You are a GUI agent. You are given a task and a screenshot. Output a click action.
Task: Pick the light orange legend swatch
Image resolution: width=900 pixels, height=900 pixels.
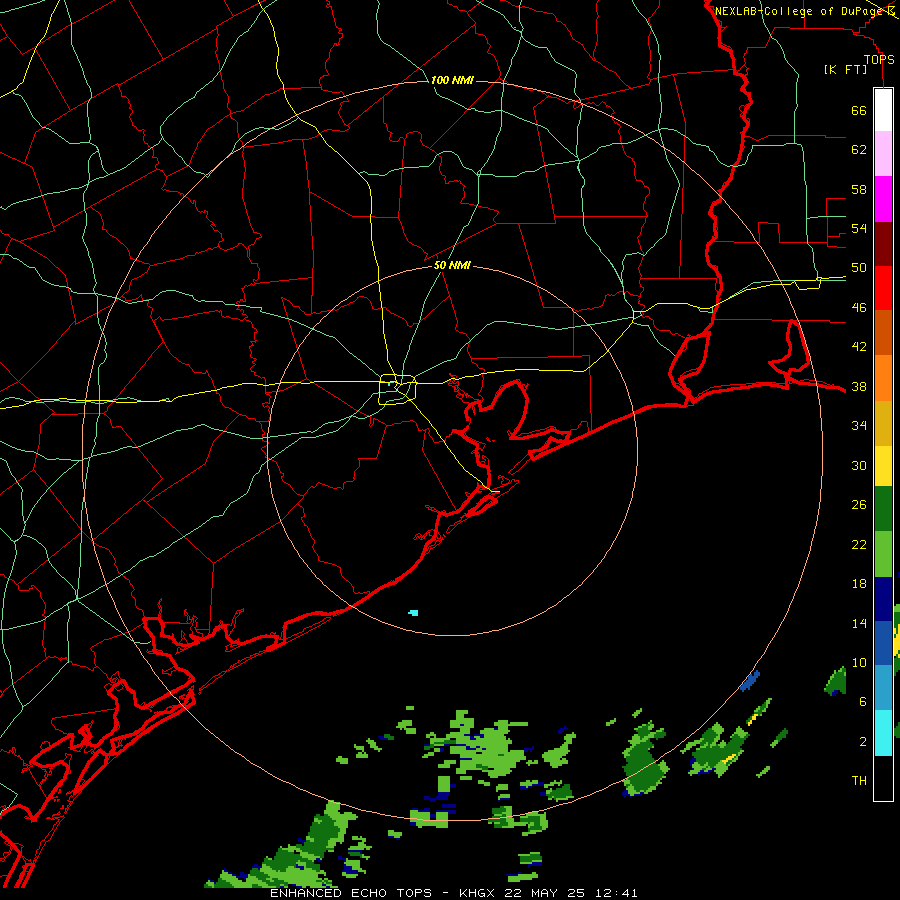point(883,378)
